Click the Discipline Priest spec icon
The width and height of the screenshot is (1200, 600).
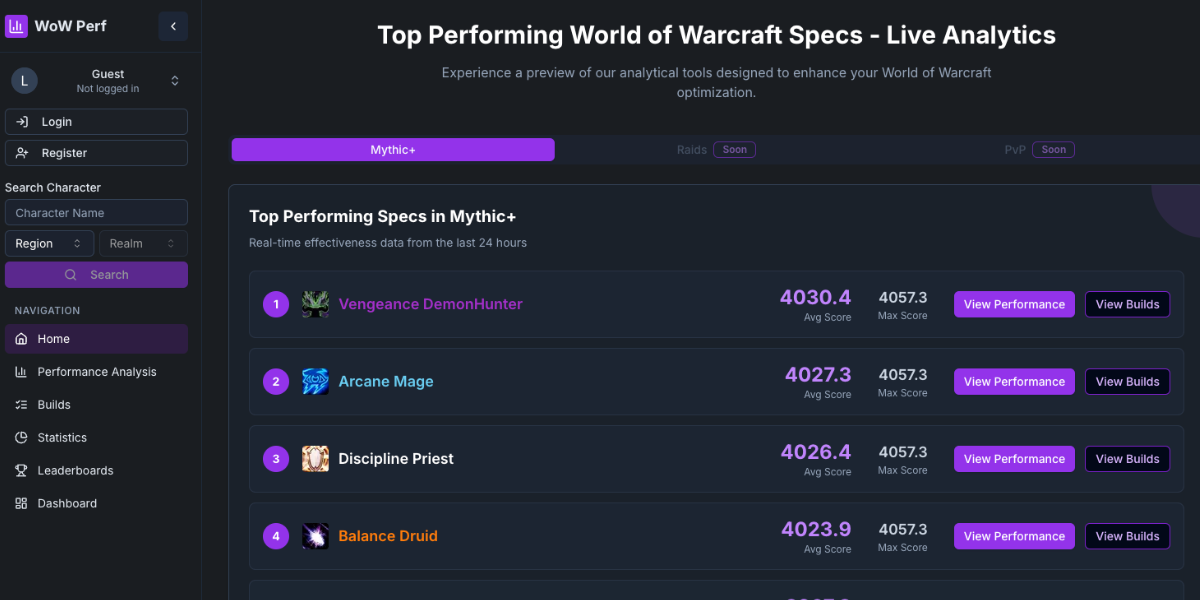pyautogui.click(x=315, y=458)
